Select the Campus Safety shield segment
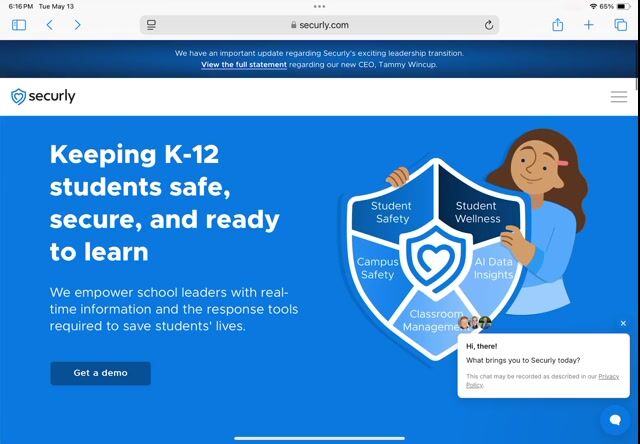 point(376,269)
